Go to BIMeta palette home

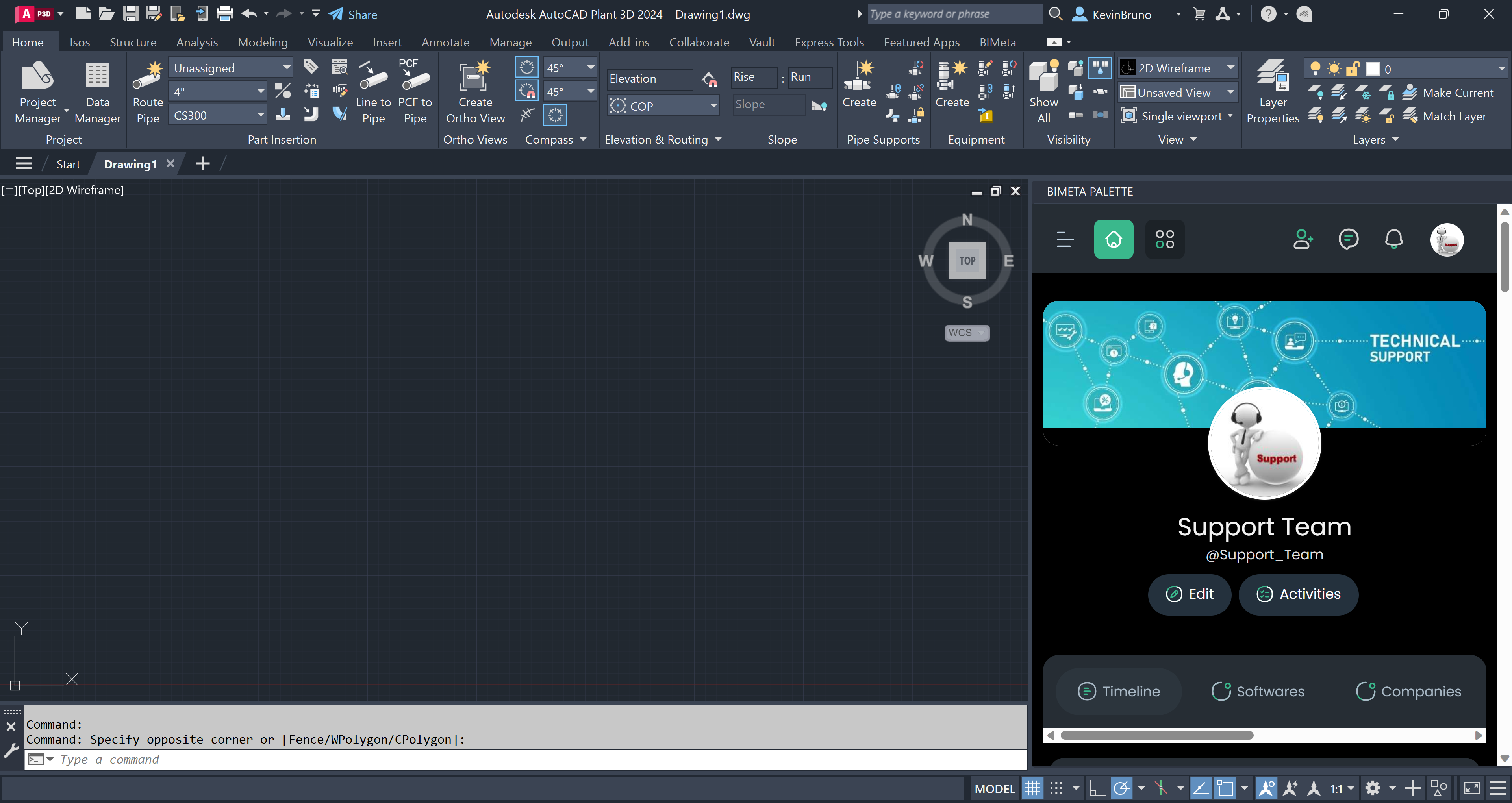point(1114,239)
